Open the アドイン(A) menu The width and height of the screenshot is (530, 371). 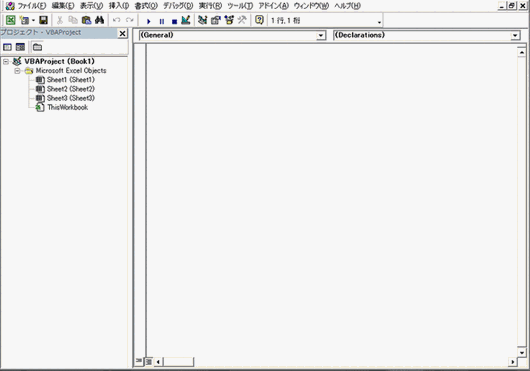(273, 6)
